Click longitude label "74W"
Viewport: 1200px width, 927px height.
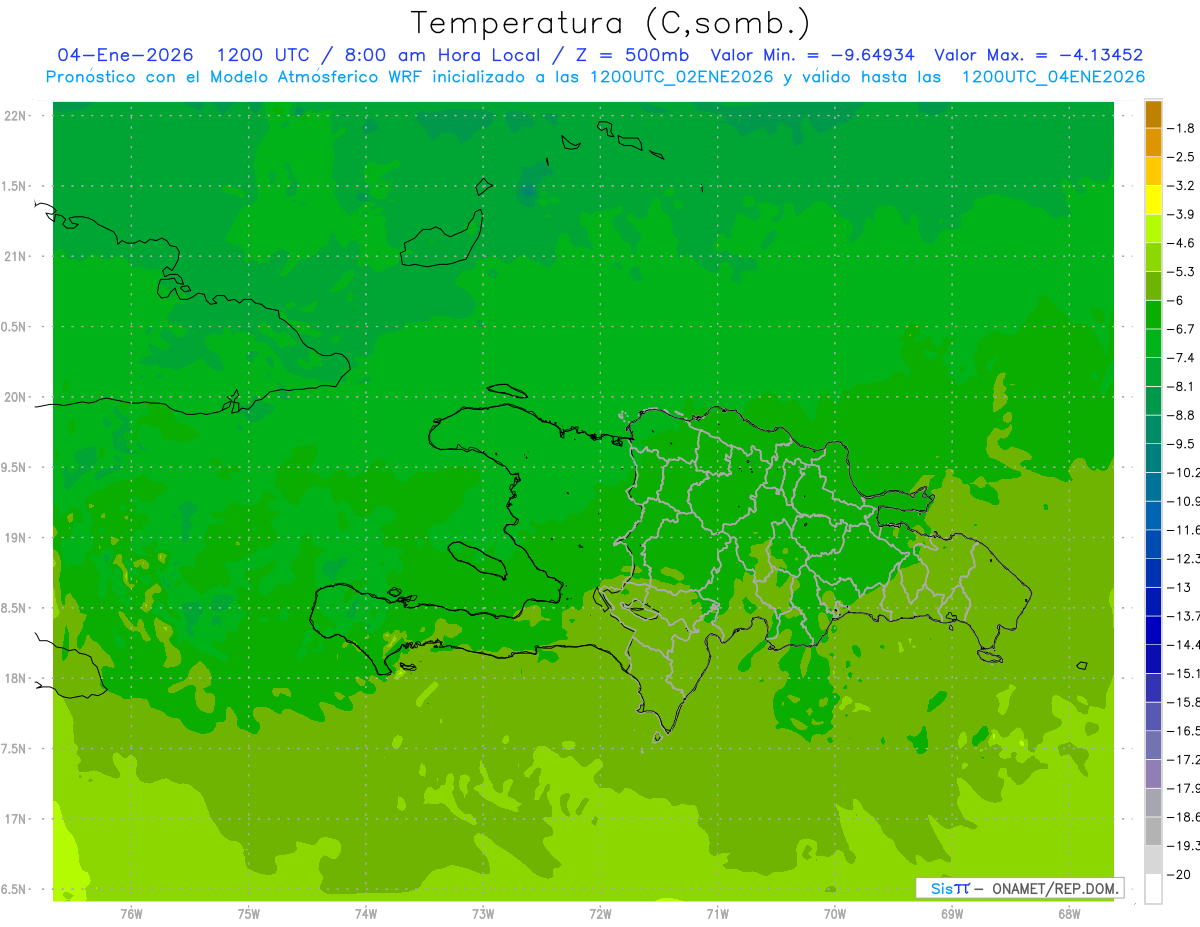pyautogui.click(x=366, y=913)
